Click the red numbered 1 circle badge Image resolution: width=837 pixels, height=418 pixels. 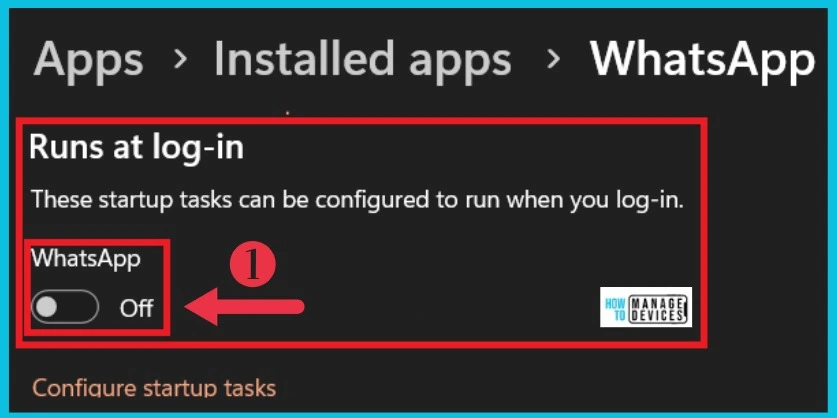click(x=252, y=266)
